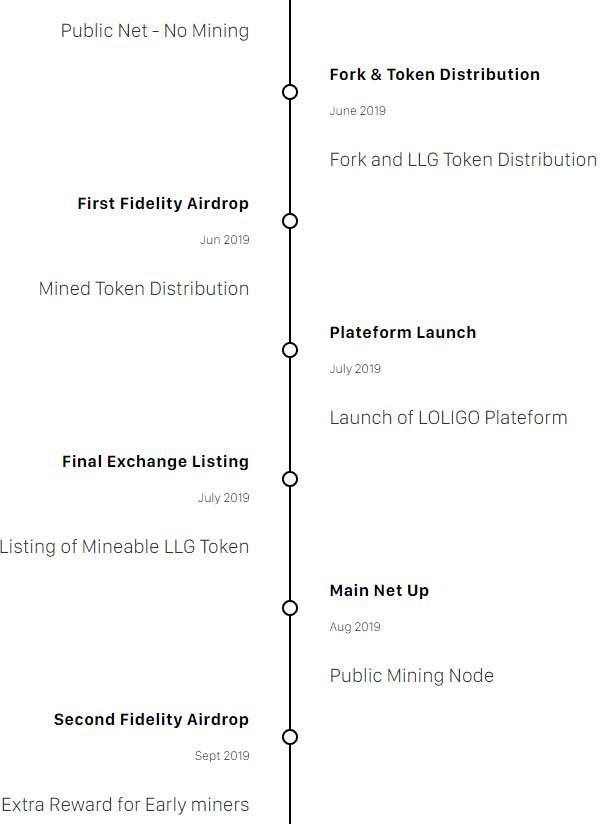Image resolution: width=611 pixels, height=824 pixels.
Task: Click the Aug 2019 date label
Action: coord(355,627)
